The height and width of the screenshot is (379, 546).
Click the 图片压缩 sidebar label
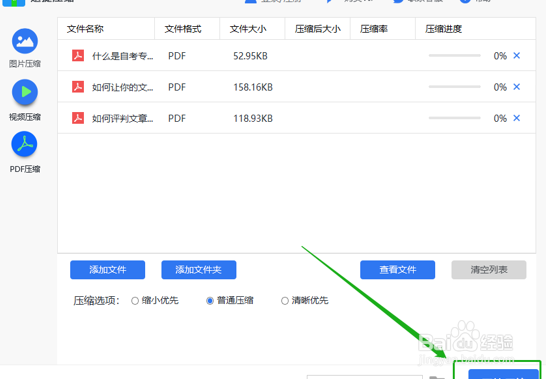point(25,64)
